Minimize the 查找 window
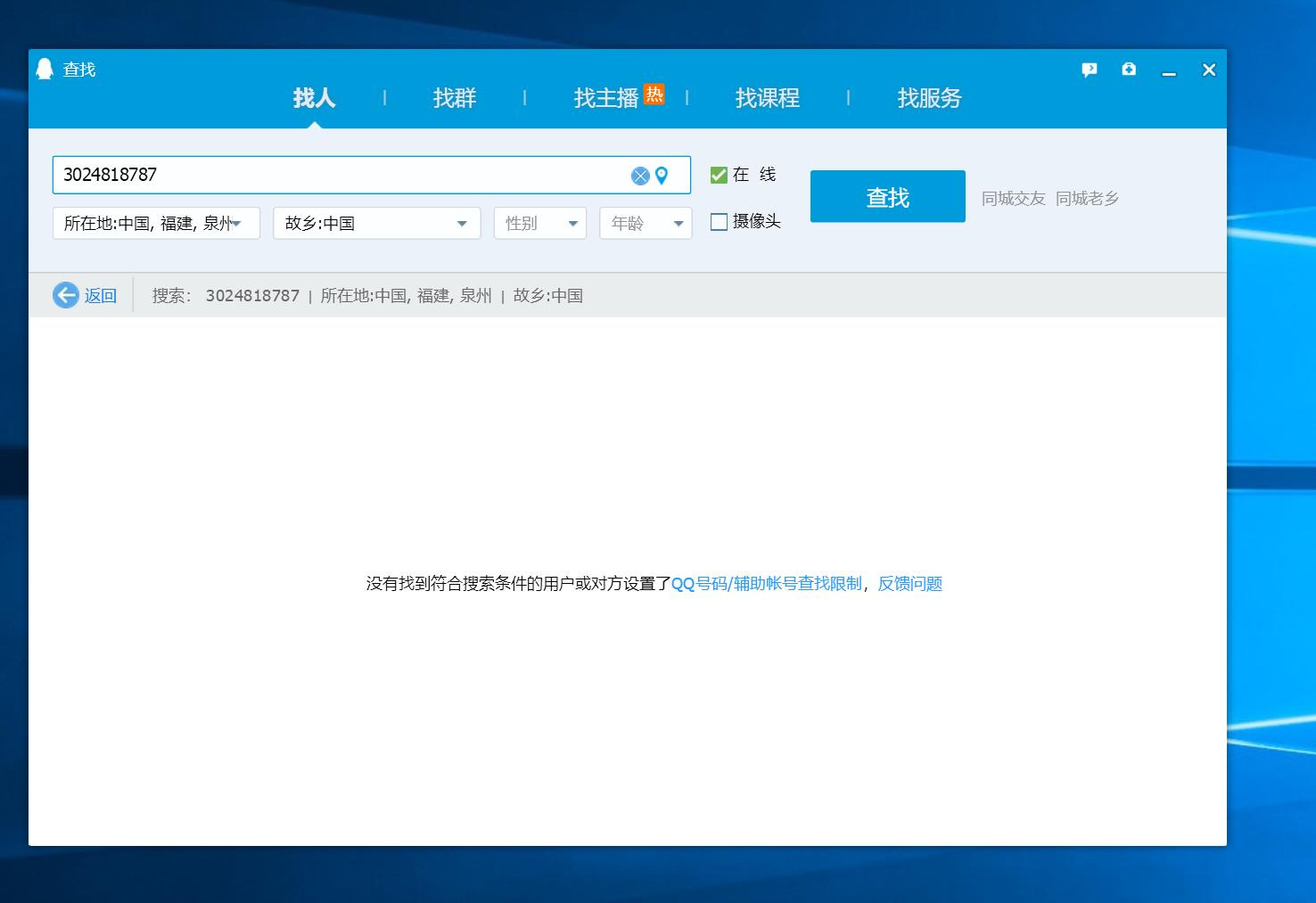1316x903 pixels. pos(1169,70)
